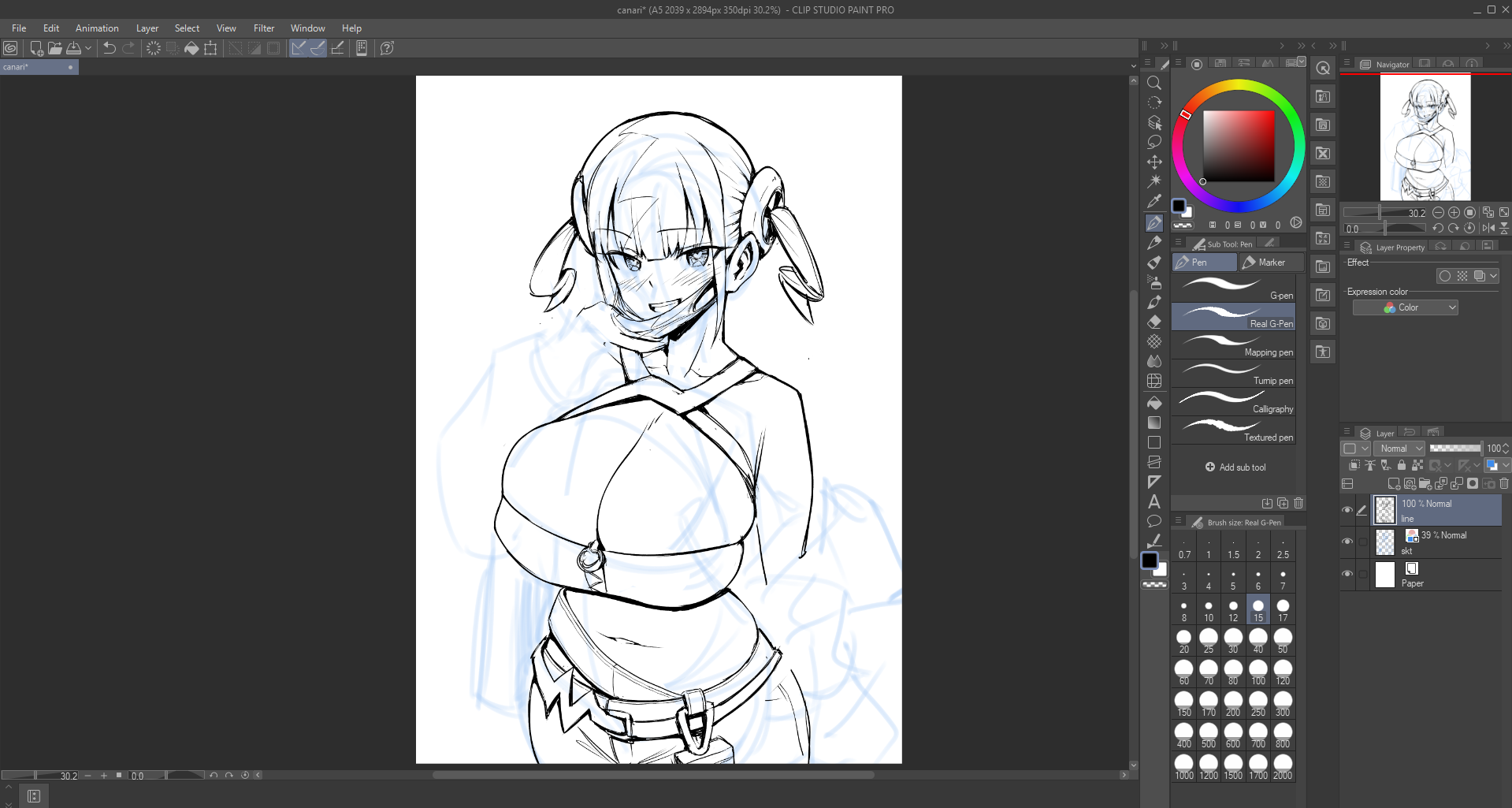Rotate canvas left in Navigator
This screenshot has width=1512, height=808.
[x=1438, y=228]
